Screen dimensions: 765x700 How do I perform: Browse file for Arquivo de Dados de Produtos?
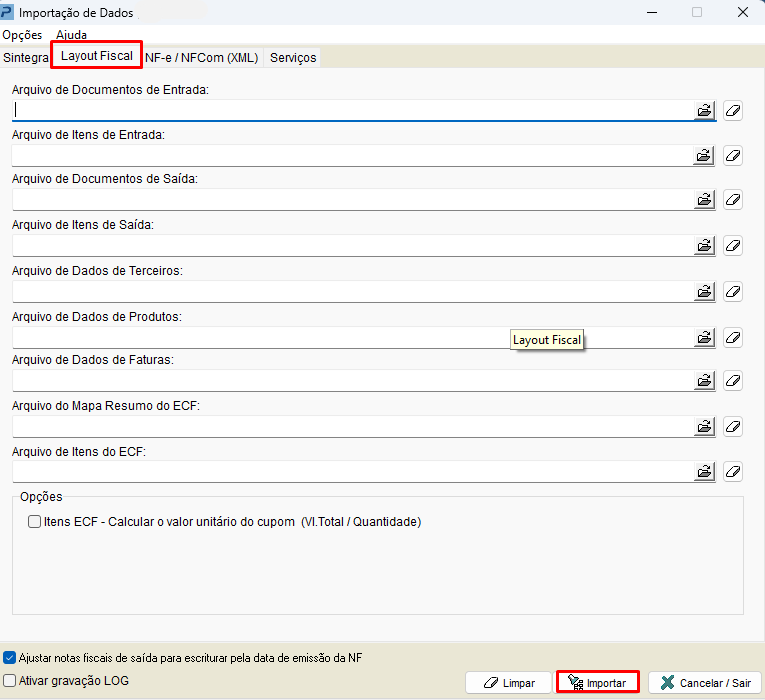705,337
